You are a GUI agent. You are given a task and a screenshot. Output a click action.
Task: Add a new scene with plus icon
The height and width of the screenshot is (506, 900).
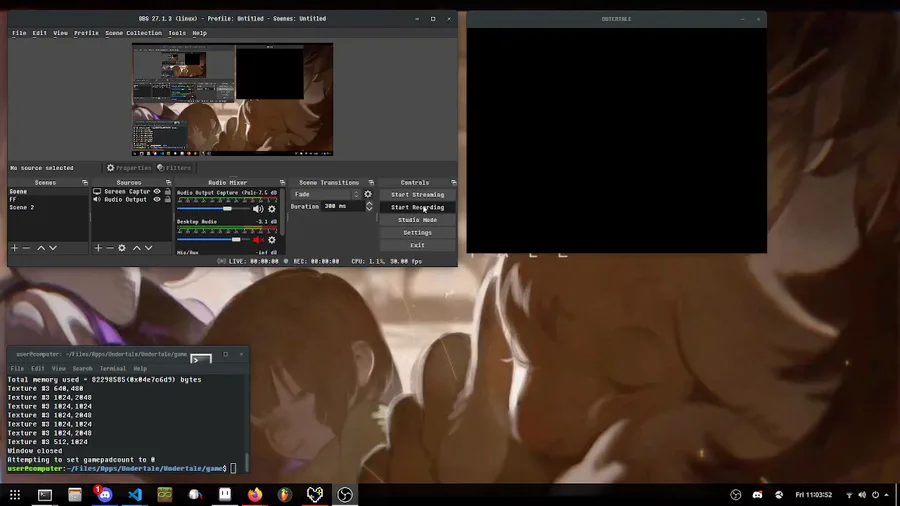(14, 248)
